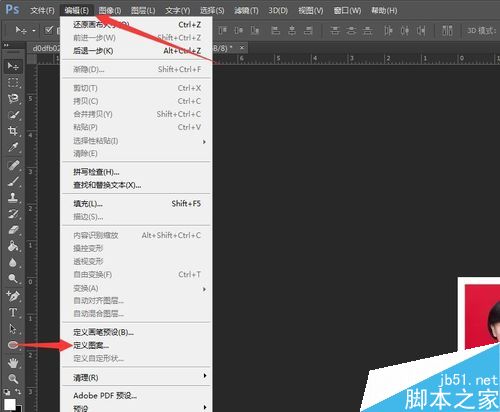Choose 拼写检查(H)... menu item
The height and width of the screenshot is (412, 500).
(136, 172)
